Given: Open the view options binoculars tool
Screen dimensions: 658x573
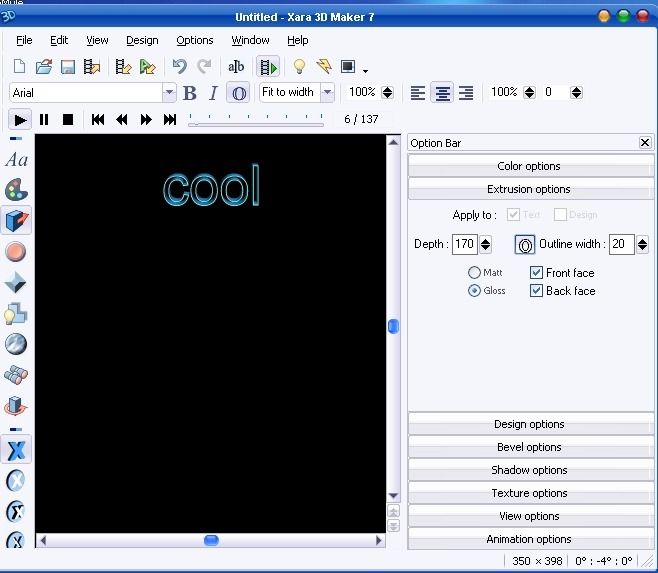Looking at the screenshot, I should tap(16, 375).
